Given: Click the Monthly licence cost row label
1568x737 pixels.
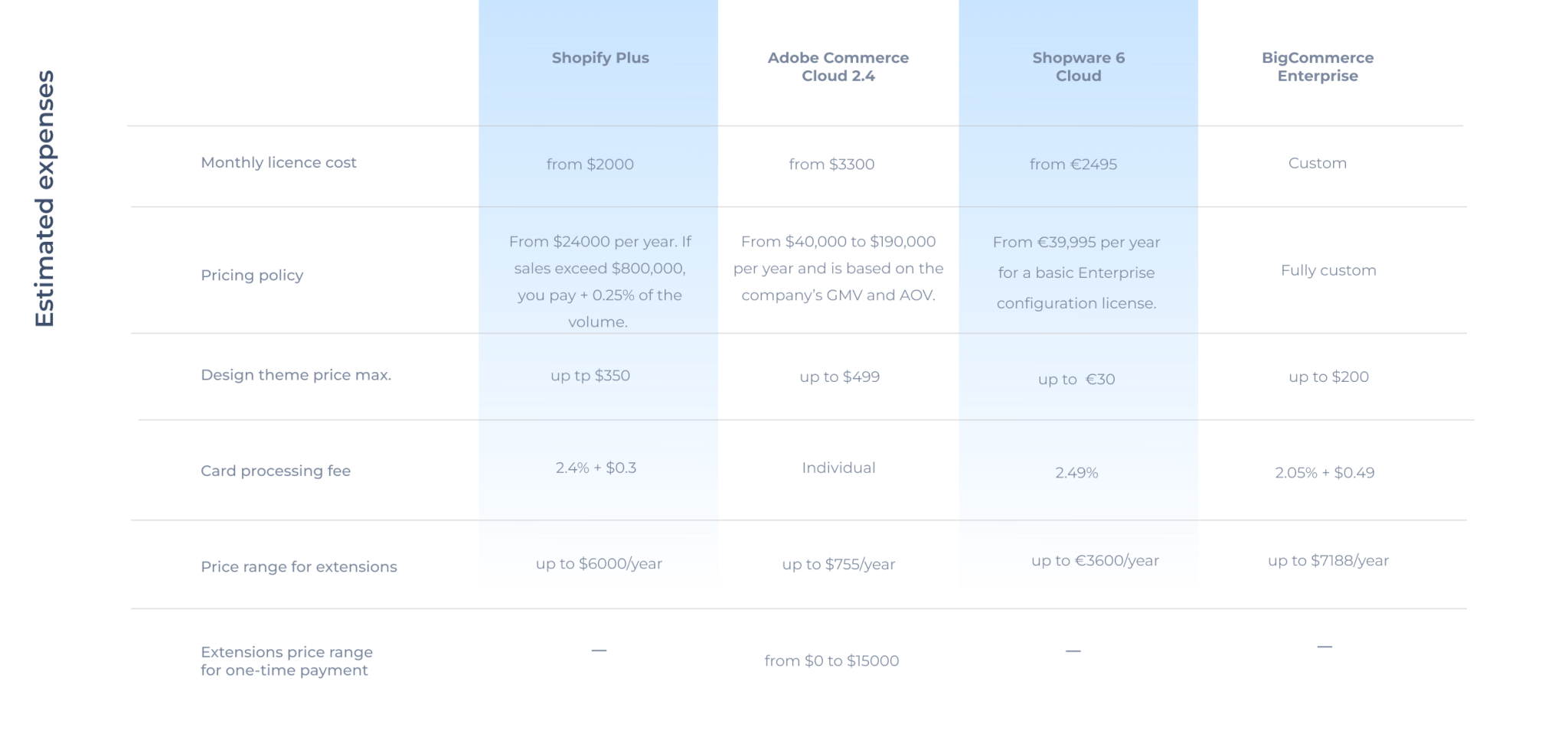Looking at the screenshot, I should point(279,162).
